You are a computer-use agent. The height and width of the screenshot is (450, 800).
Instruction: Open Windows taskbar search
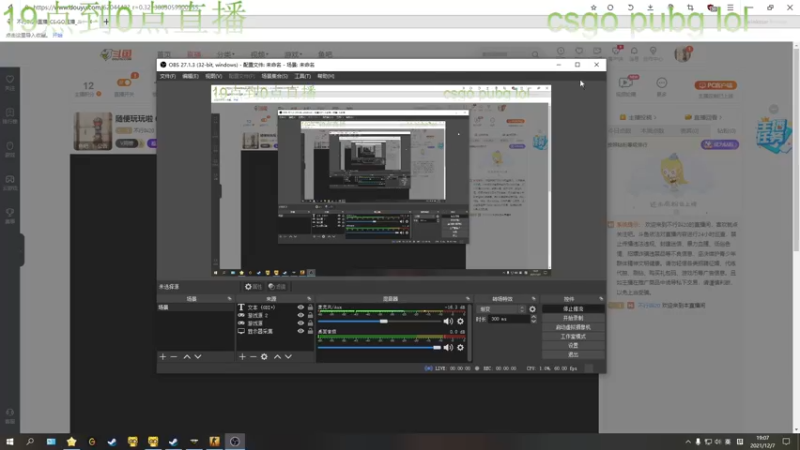click(x=30, y=441)
